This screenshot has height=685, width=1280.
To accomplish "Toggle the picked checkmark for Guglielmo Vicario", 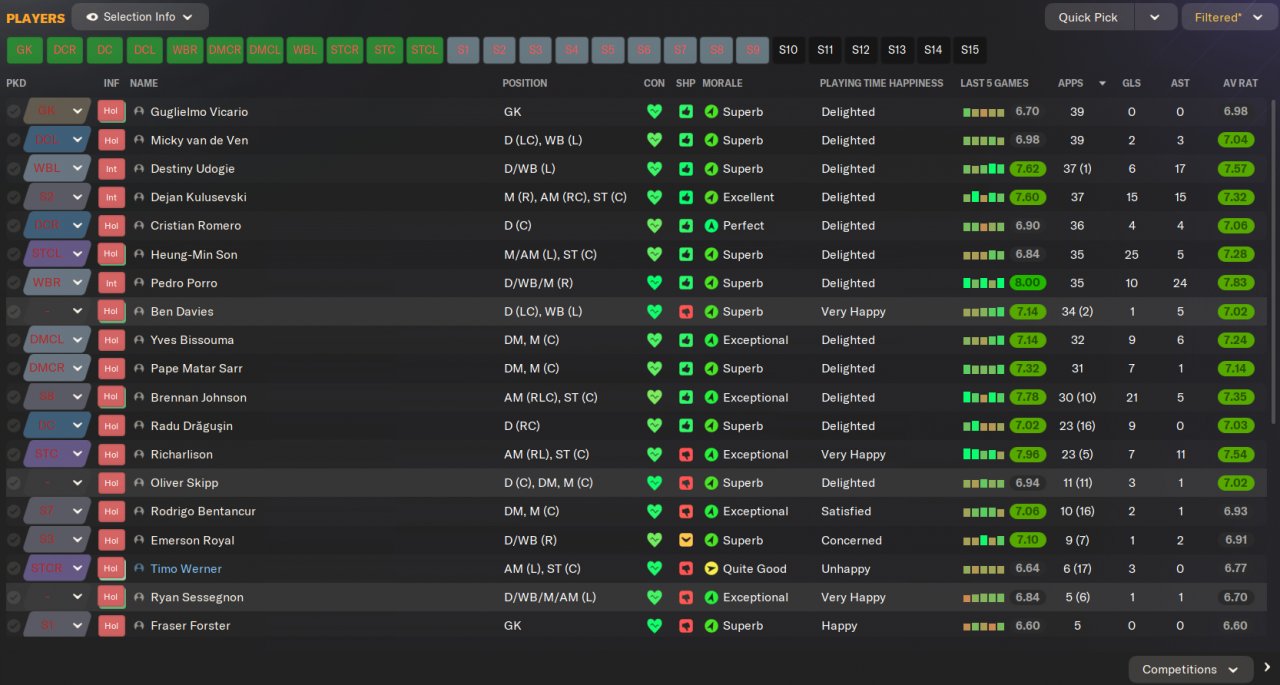I will pos(13,112).
